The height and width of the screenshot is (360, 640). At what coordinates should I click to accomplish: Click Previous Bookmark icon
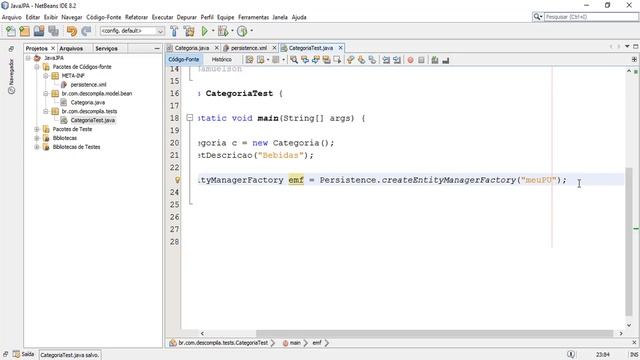point(351,60)
